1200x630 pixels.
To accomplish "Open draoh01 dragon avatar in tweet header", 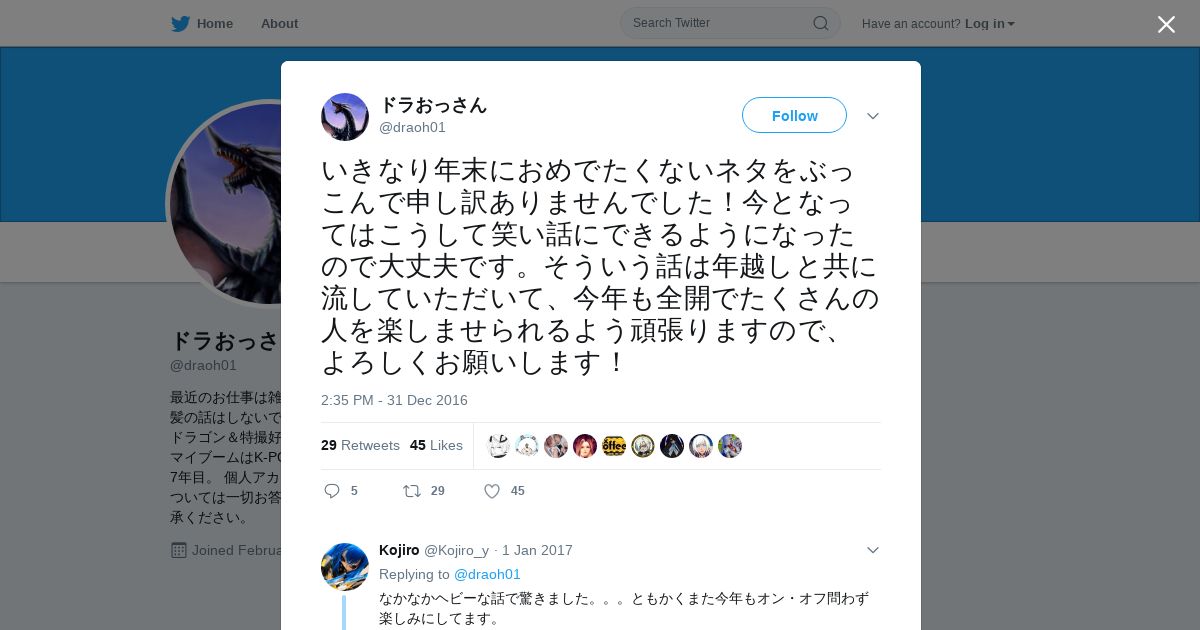I will pyautogui.click(x=345, y=117).
